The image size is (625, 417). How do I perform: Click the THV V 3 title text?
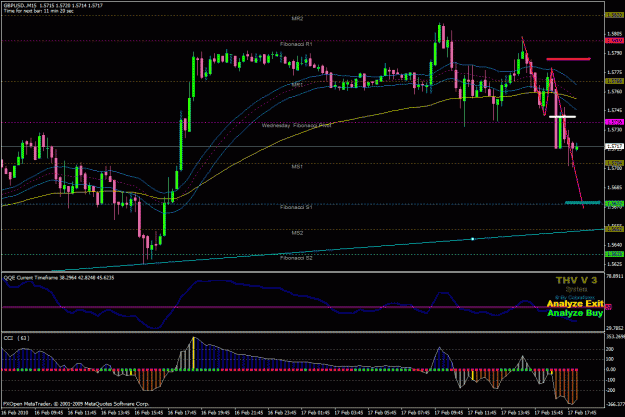[576, 281]
